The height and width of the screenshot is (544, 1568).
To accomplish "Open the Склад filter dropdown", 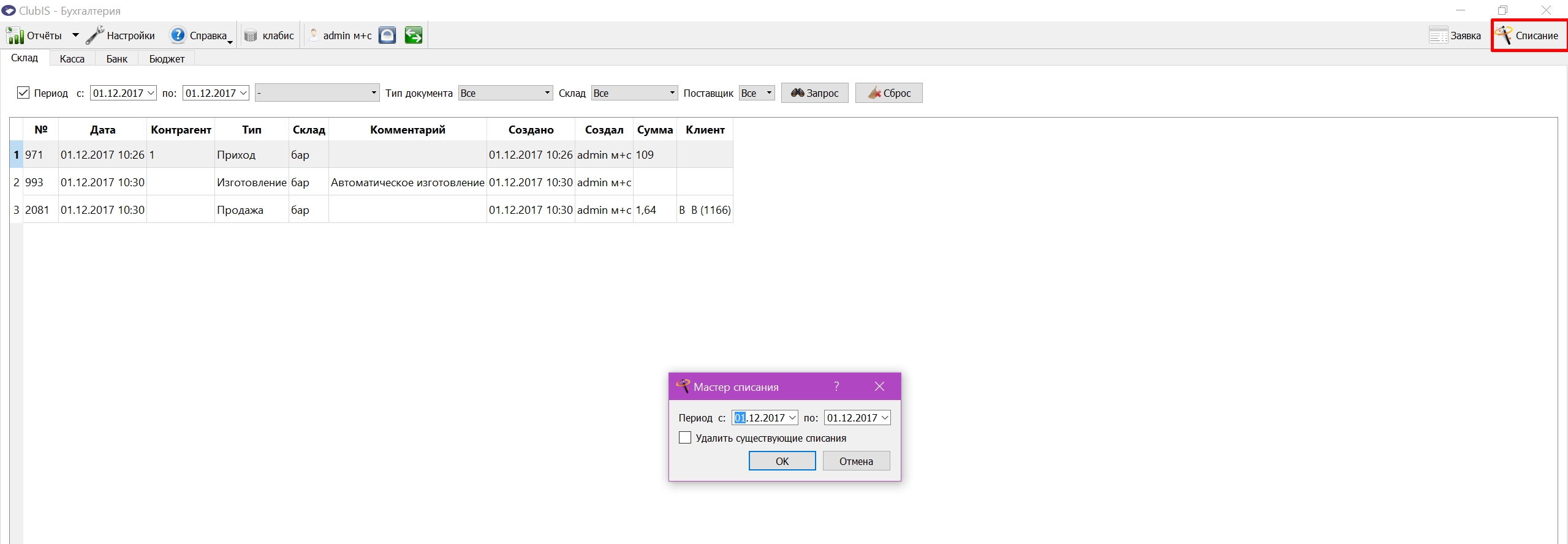I will (634, 93).
